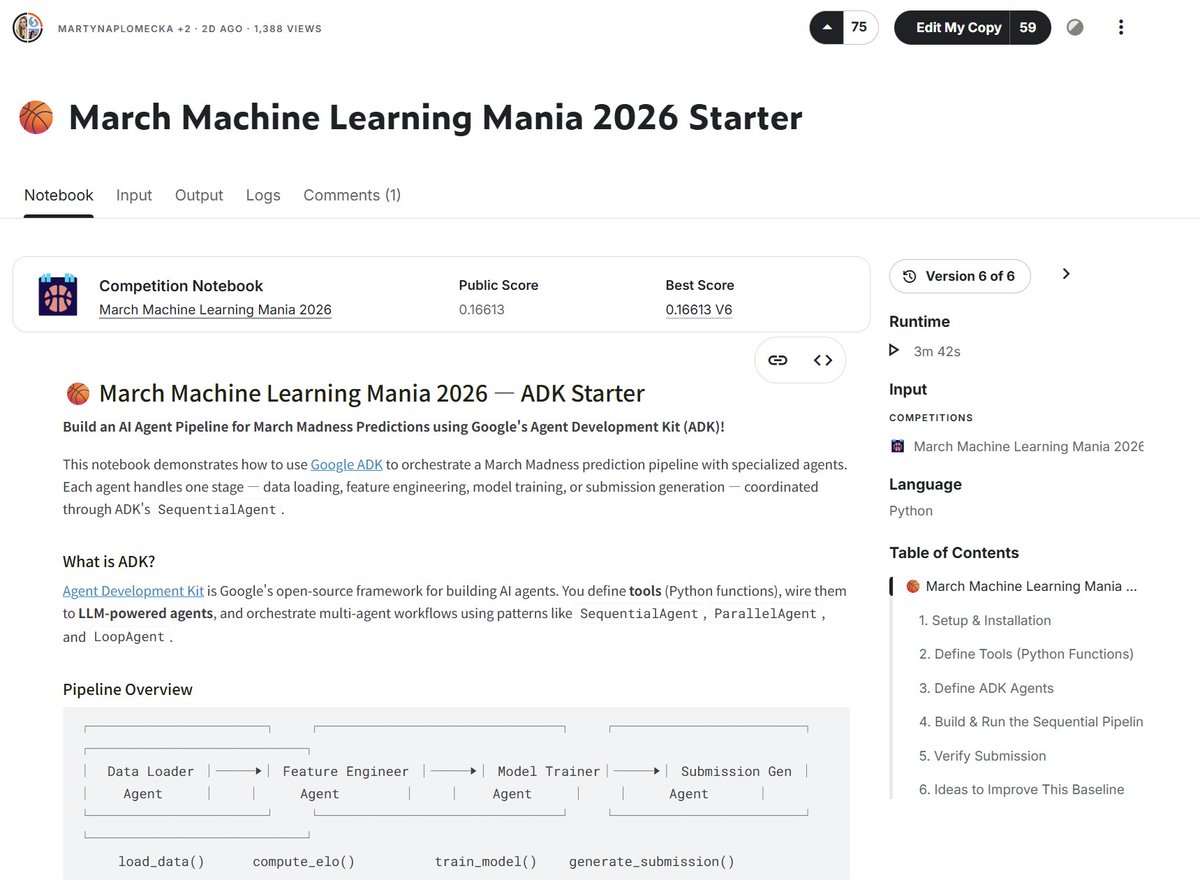The width and height of the screenshot is (1200, 887).
Task: Click the Edit My Copy button
Action: pyautogui.click(x=958, y=28)
